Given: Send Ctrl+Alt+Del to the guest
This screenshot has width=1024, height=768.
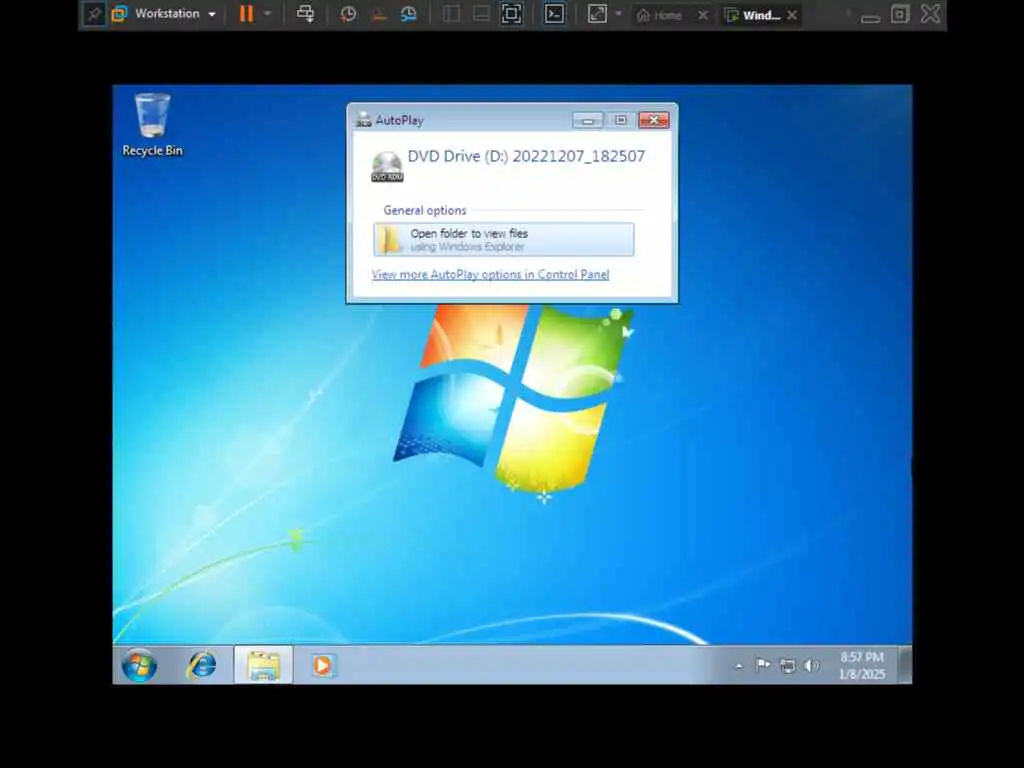Looking at the screenshot, I should click(305, 14).
